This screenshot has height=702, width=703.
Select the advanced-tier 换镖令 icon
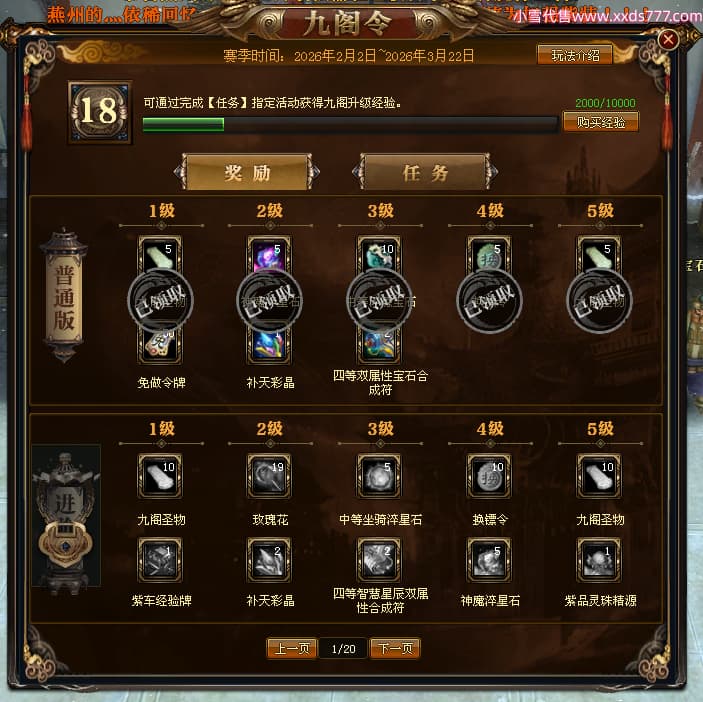pos(489,476)
